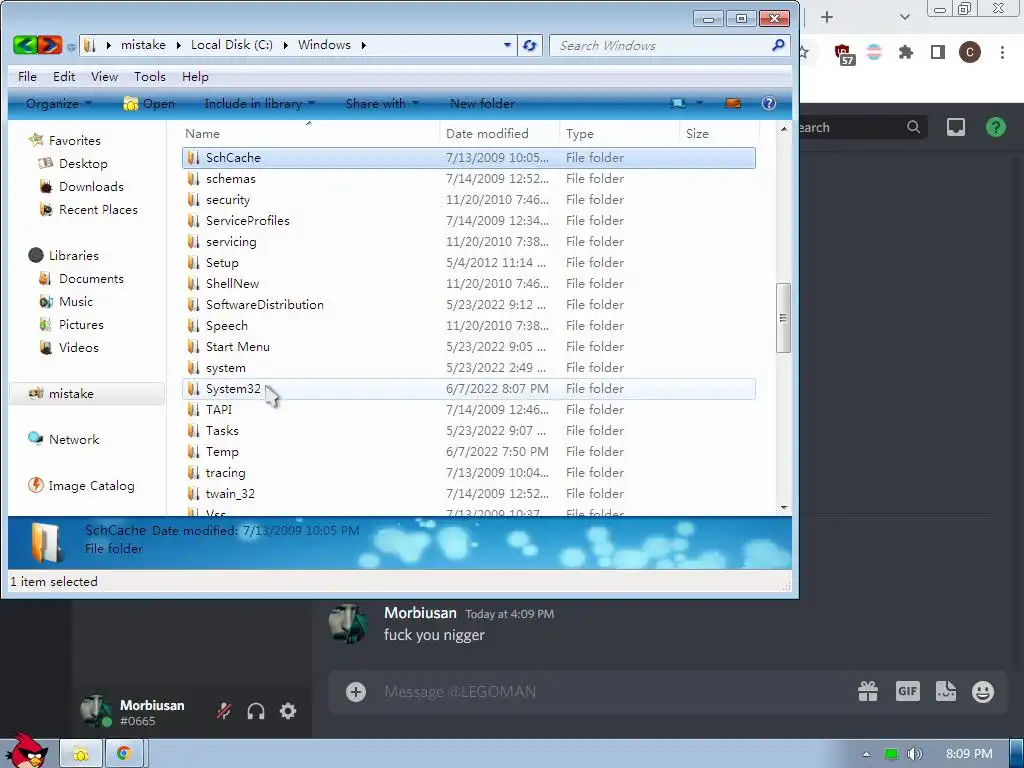This screenshot has height=768, width=1024.
Task: Show hidden tray icons arrow
Action: (866, 754)
